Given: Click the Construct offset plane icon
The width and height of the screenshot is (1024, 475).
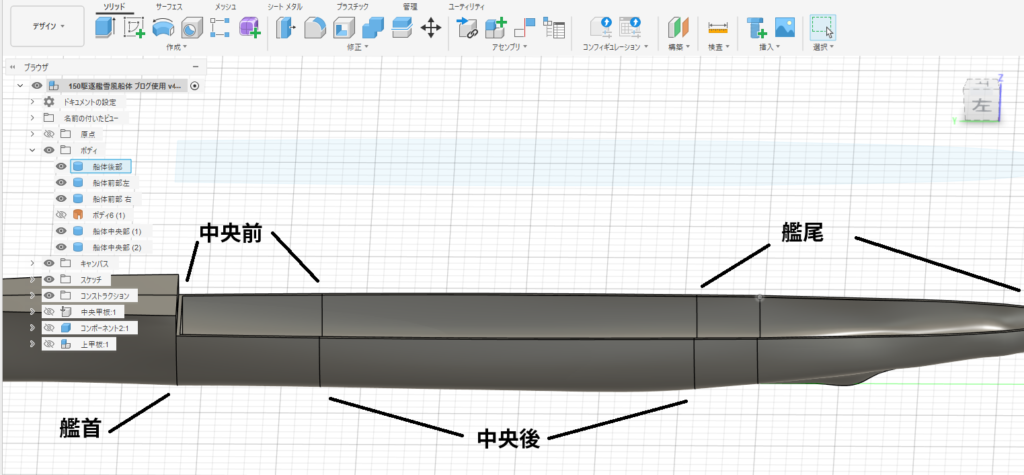Looking at the screenshot, I should [679, 27].
